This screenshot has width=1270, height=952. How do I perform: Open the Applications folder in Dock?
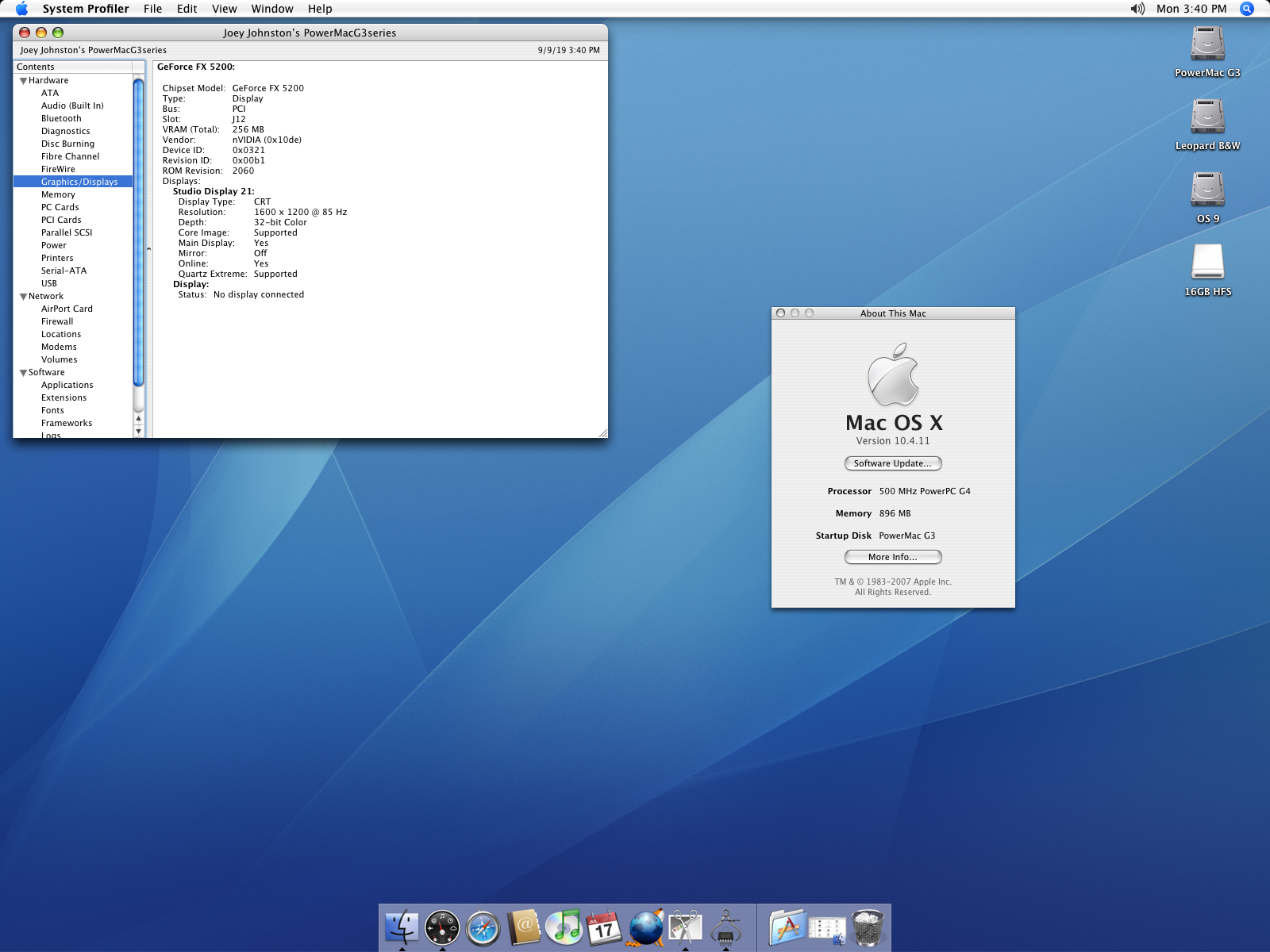787,927
